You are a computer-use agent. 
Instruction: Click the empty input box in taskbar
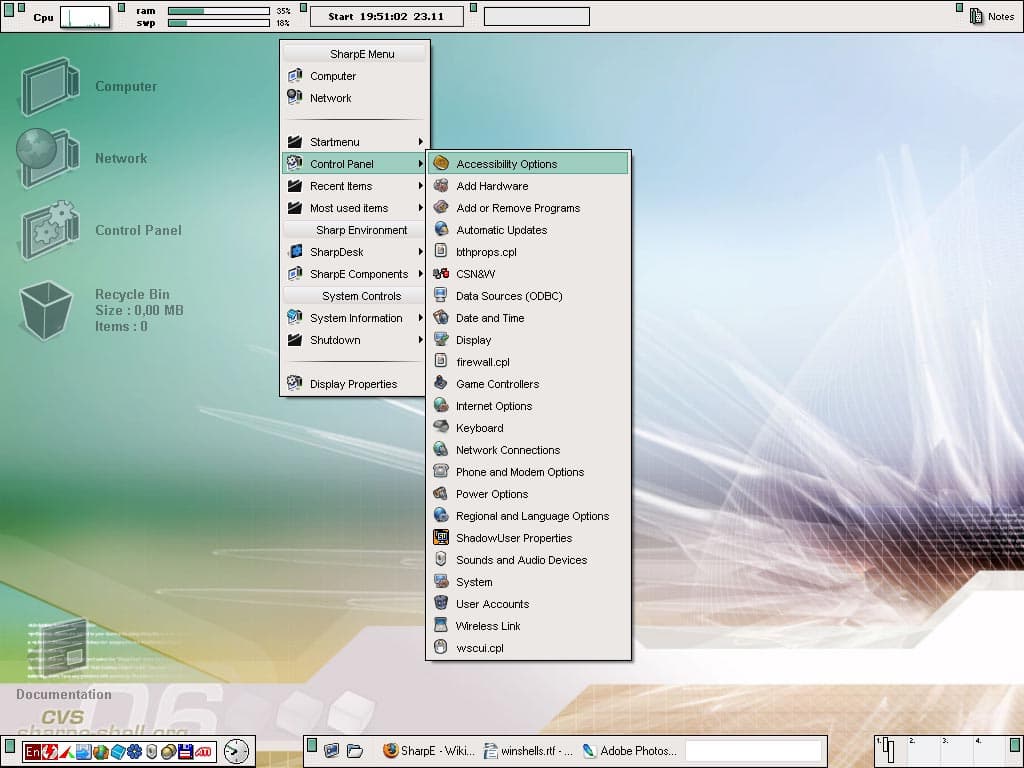pyautogui.click(x=753, y=751)
